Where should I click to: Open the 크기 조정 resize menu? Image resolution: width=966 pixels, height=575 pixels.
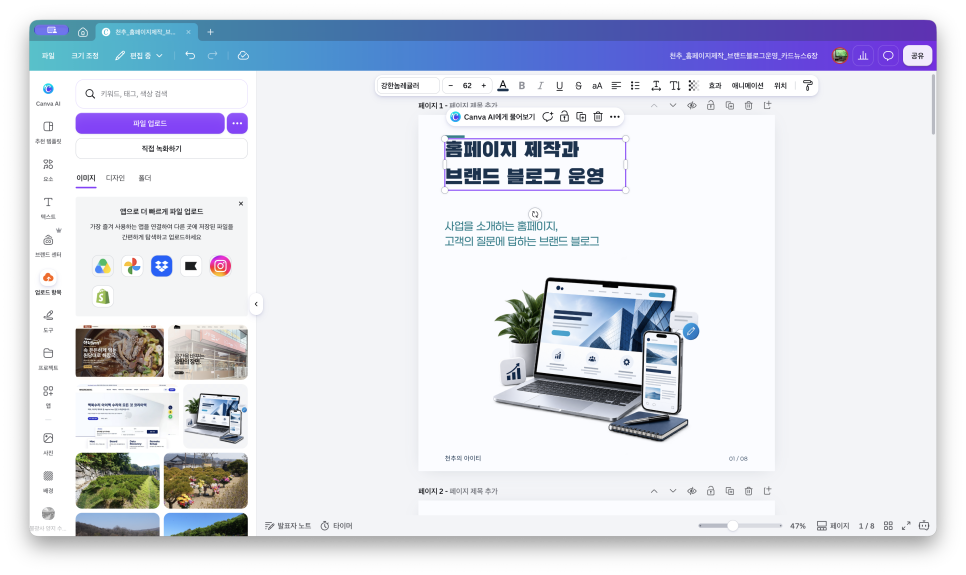pos(85,55)
